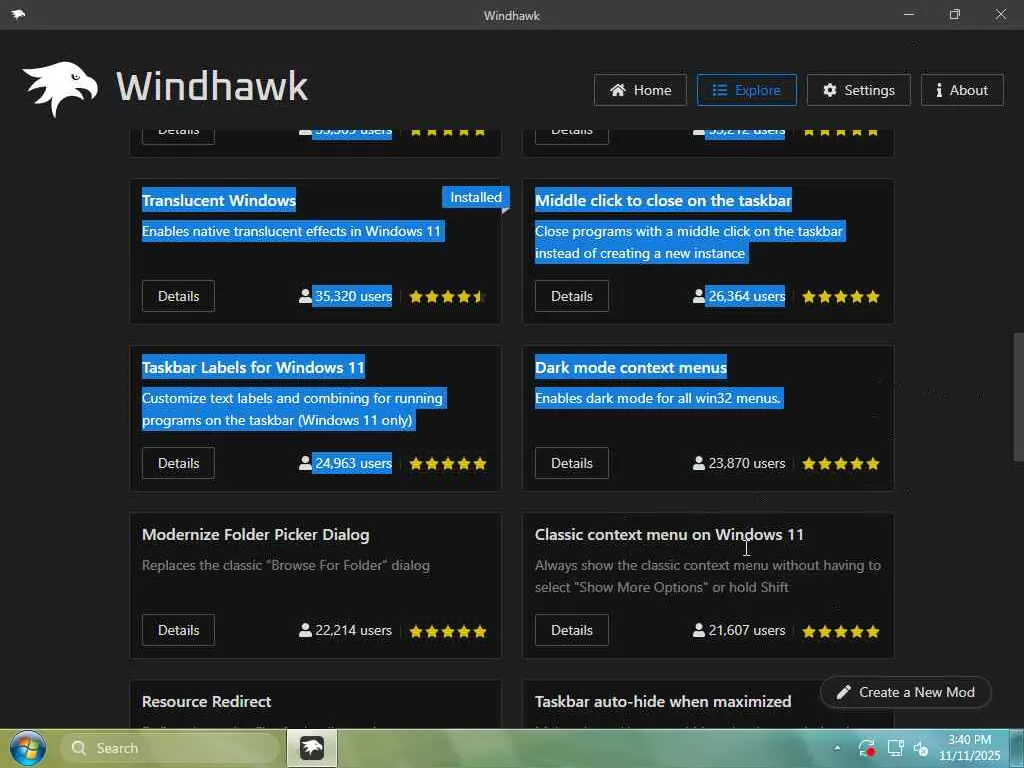Click user icon beside 24,963 users

coord(305,463)
